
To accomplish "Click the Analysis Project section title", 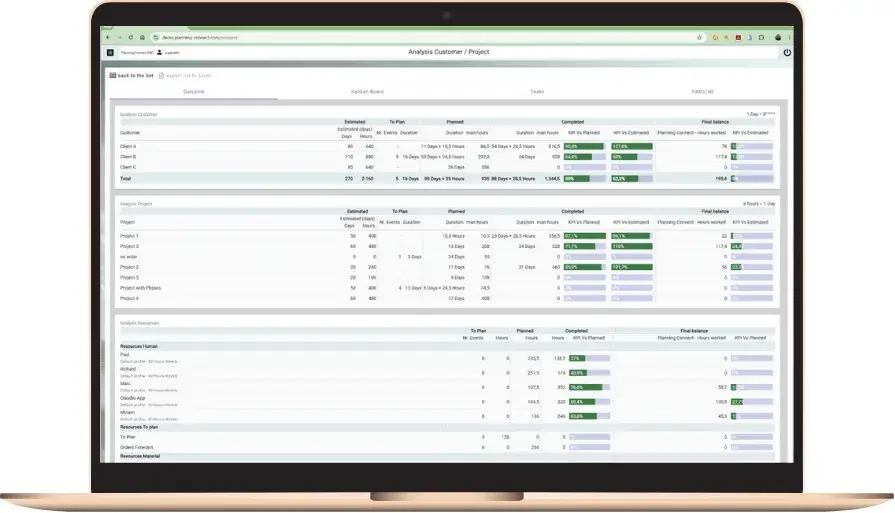I will (x=136, y=204).
